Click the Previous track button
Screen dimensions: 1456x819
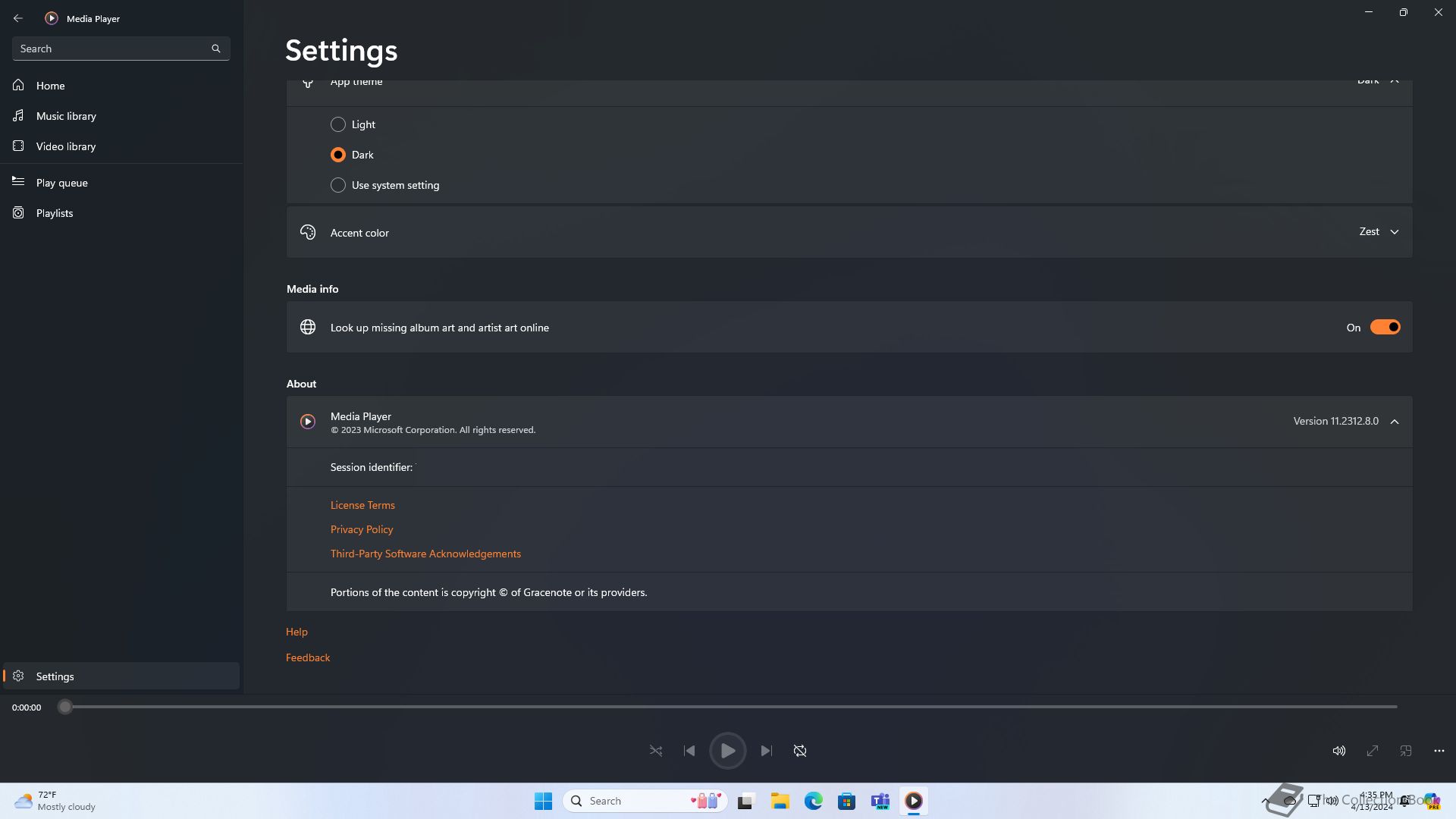pos(689,751)
